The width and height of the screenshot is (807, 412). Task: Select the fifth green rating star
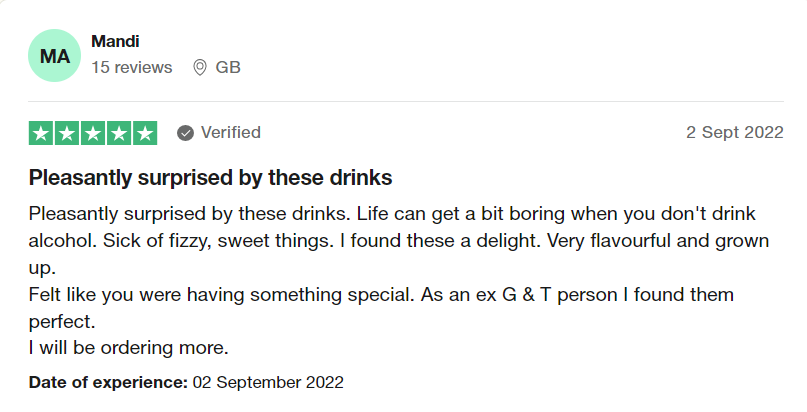click(145, 133)
